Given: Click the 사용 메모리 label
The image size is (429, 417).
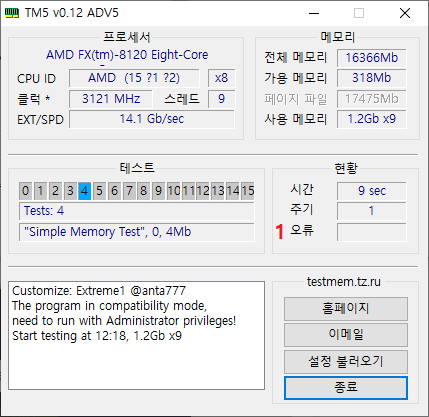Looking at the screenshot, I should pos(295,119).
